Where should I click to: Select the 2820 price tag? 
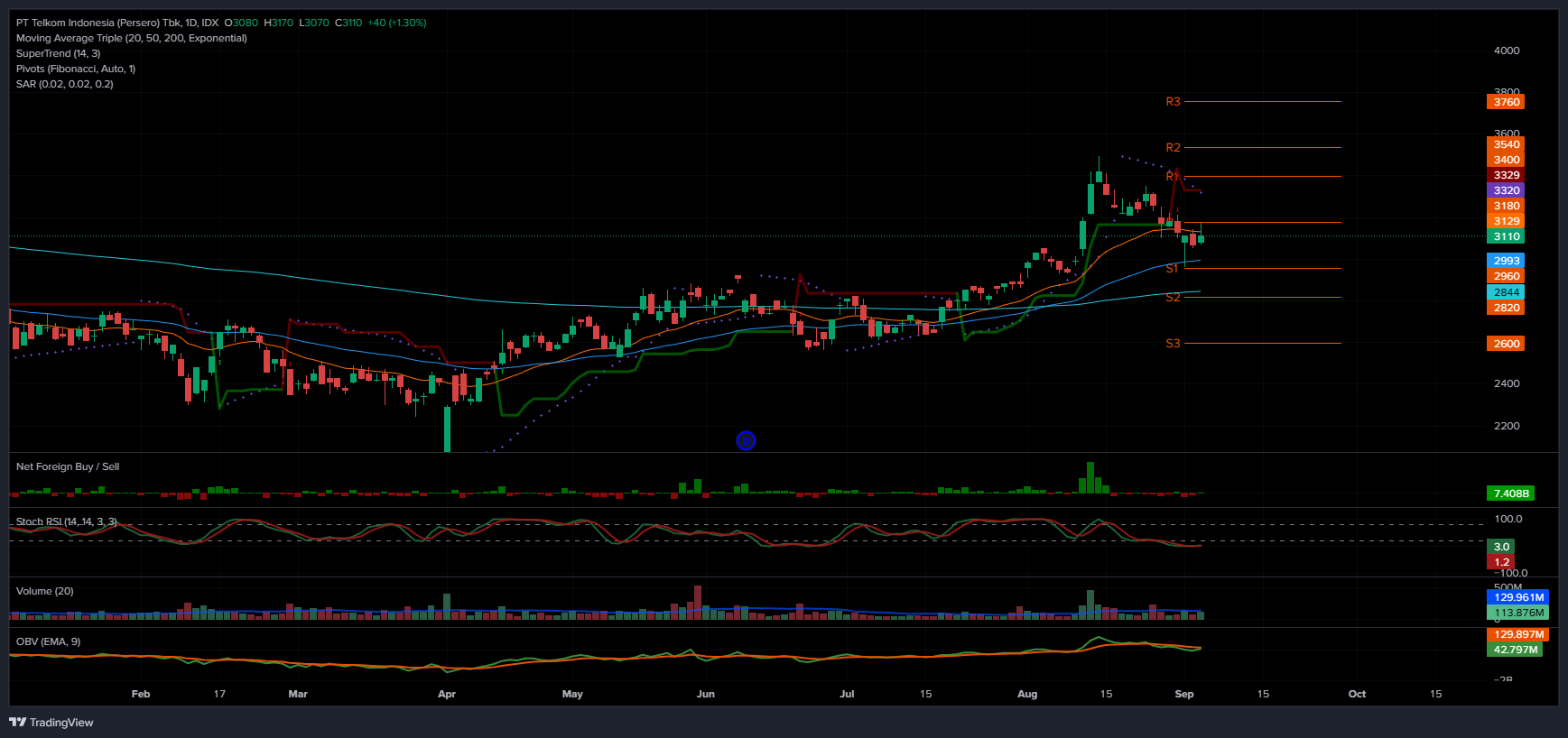[1506, 308]
